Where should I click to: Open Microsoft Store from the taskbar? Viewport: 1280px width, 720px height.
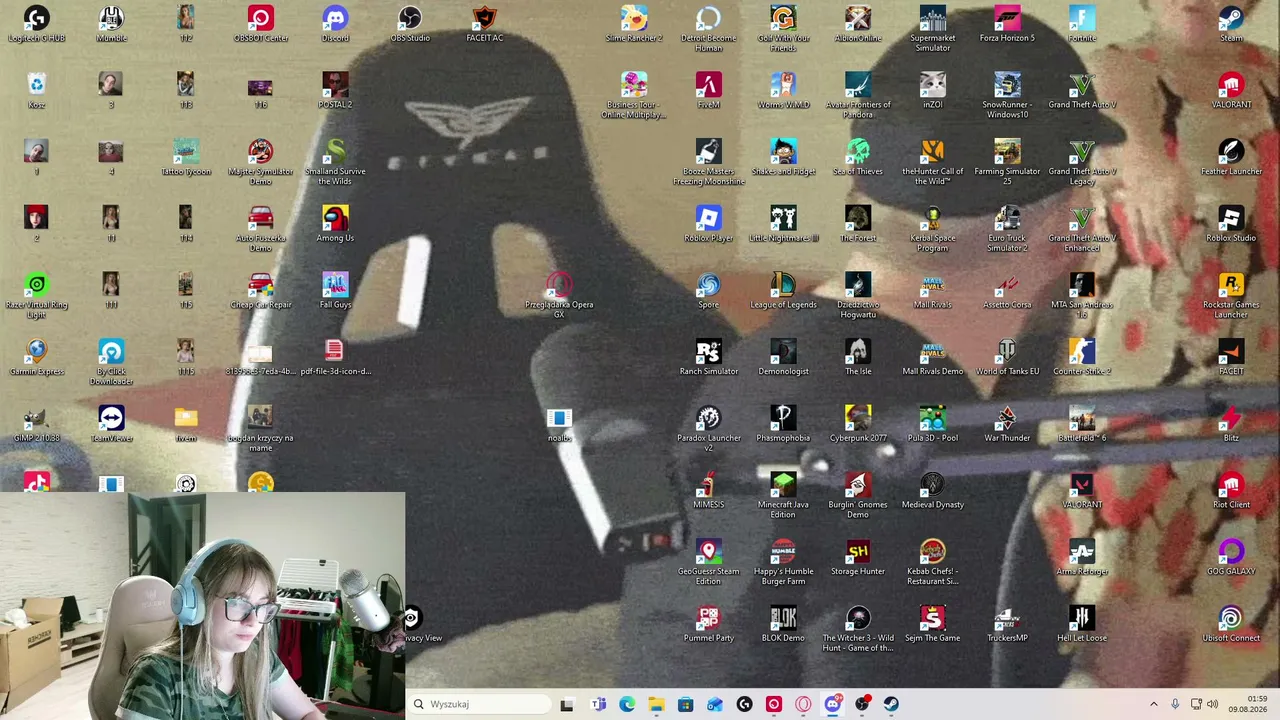click(x=685, y=704)
